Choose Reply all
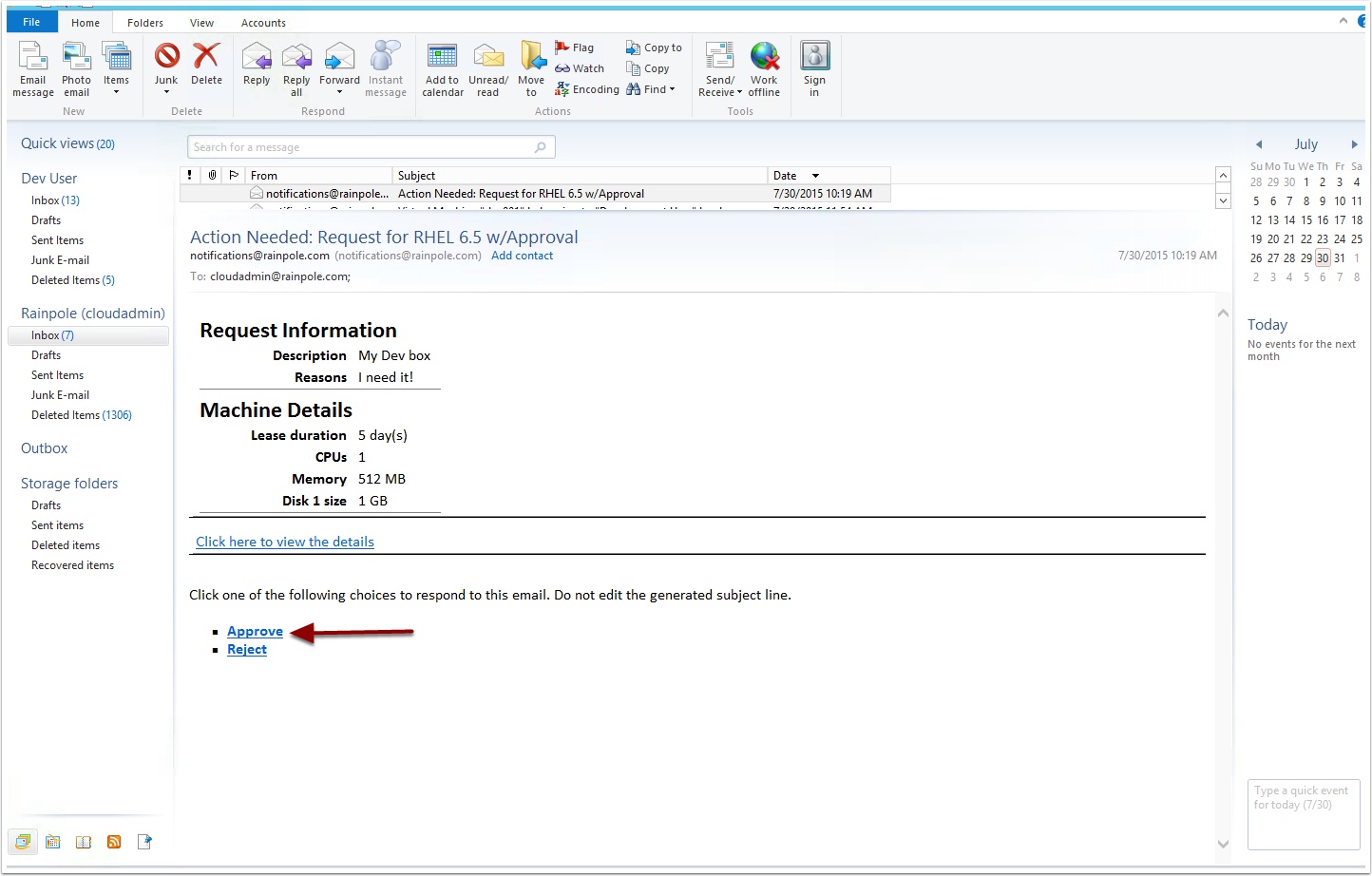This screenshot has width=1372, height=876. pos(296,69)
